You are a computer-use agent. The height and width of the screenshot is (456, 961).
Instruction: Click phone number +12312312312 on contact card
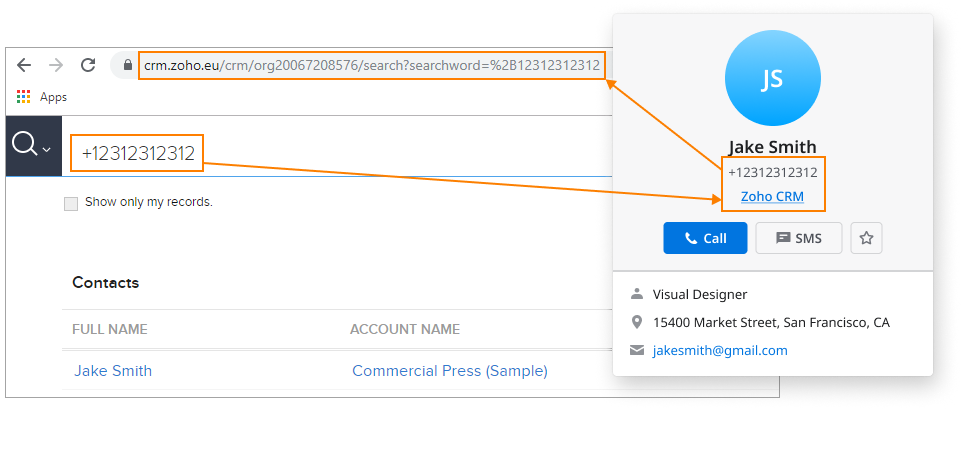pos(773,173)
